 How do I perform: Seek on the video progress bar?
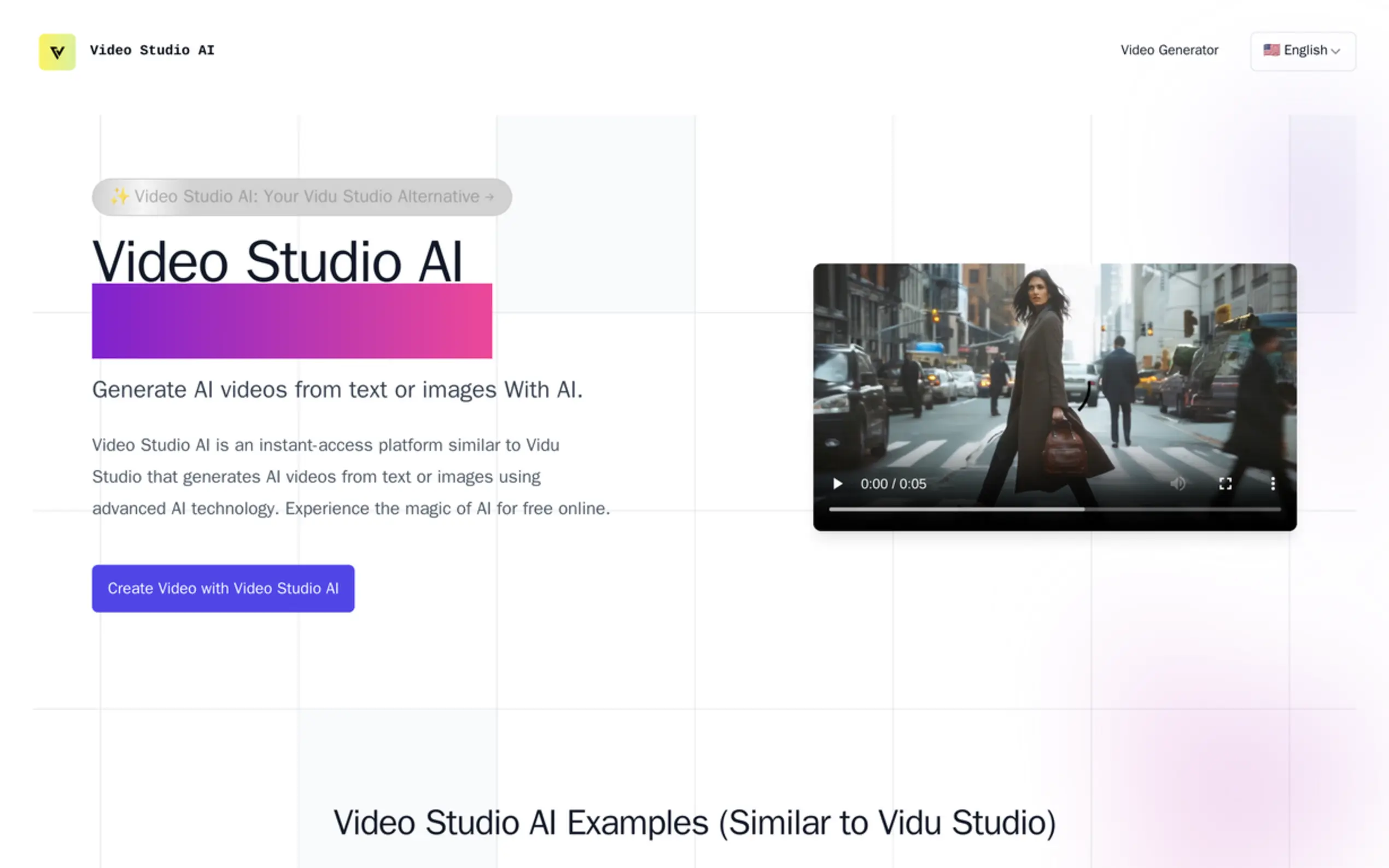point(1054,509)
